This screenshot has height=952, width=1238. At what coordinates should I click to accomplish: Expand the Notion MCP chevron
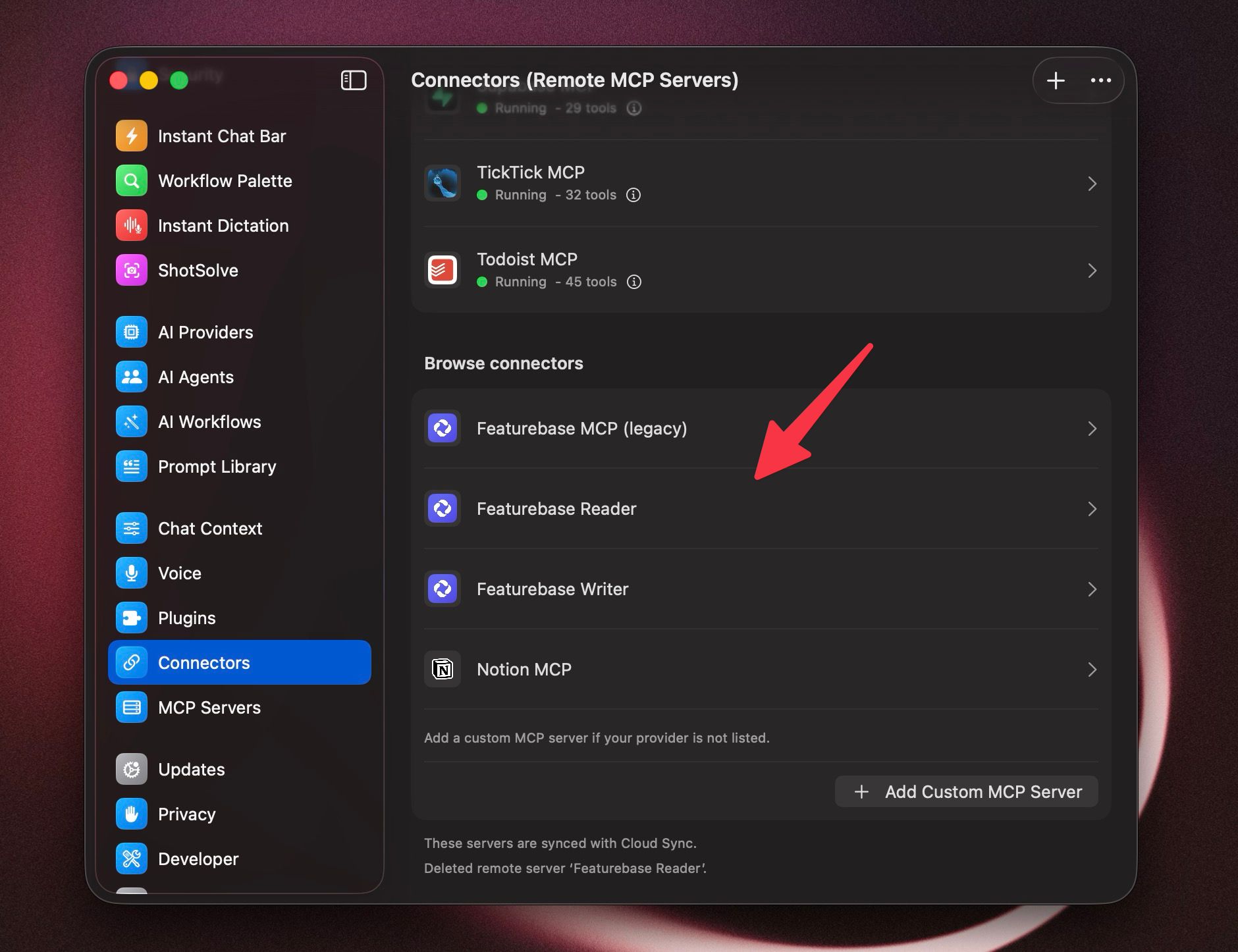[x=1092, y=670]
